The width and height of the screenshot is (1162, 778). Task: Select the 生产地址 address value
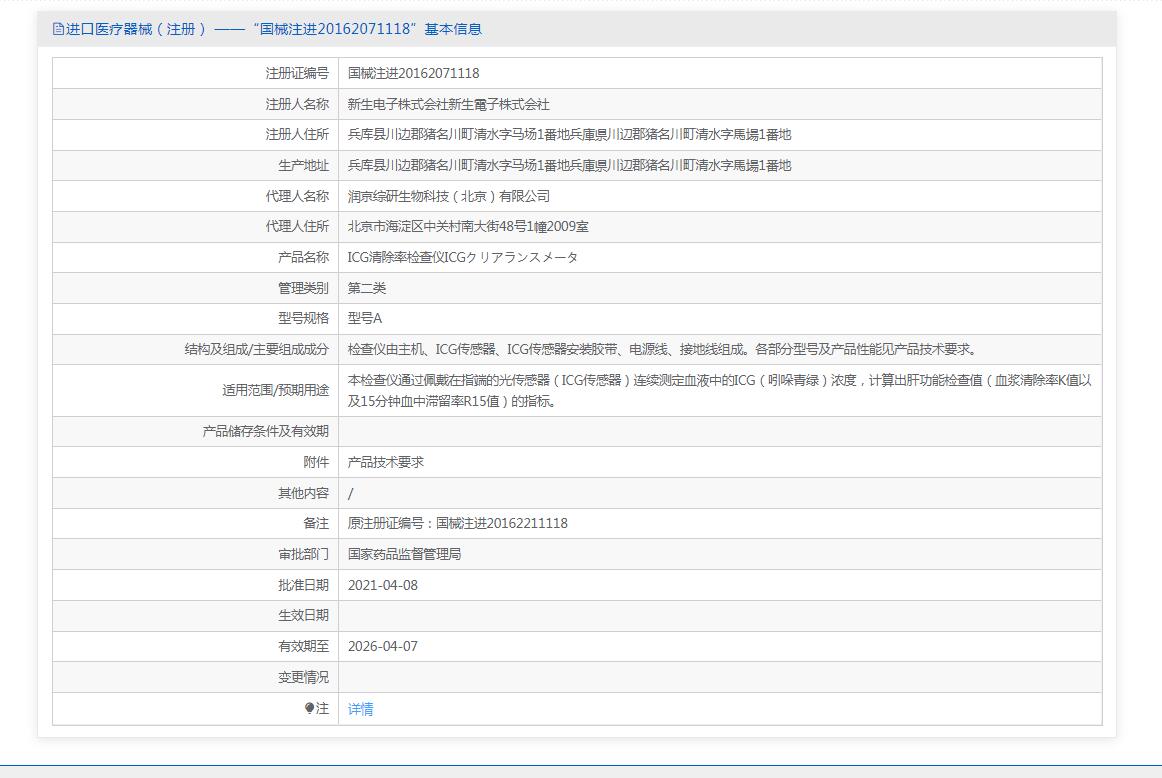(570, 166)
